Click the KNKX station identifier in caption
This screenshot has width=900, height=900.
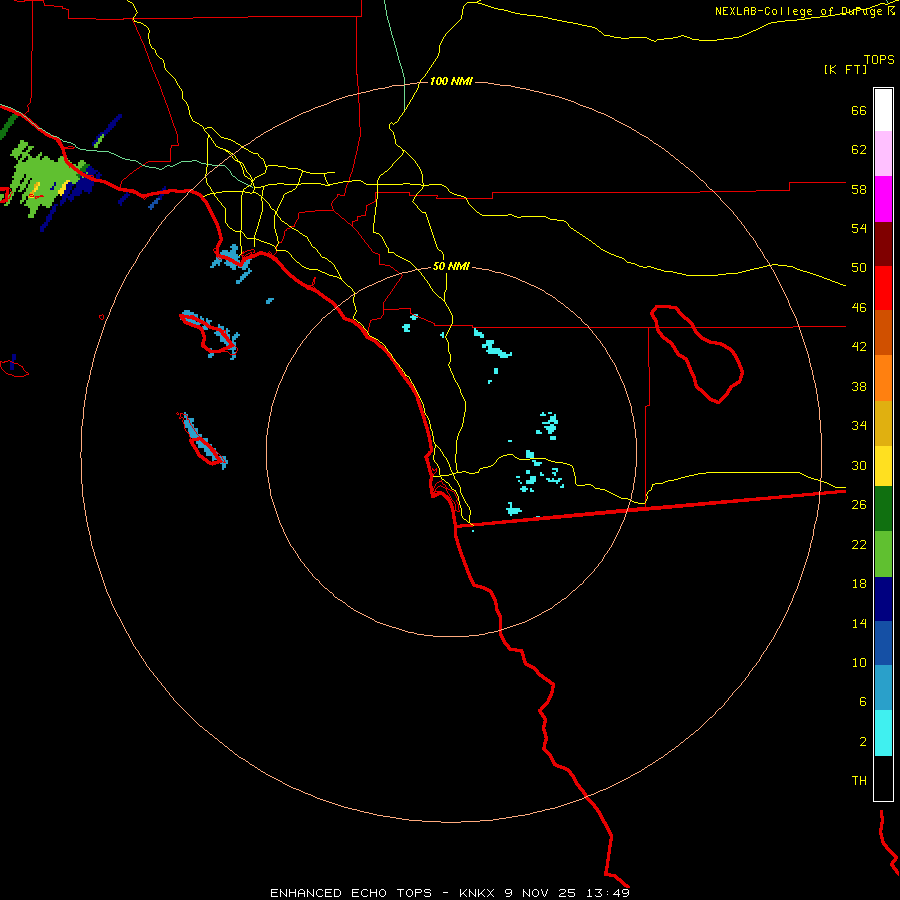coord(477,893)
